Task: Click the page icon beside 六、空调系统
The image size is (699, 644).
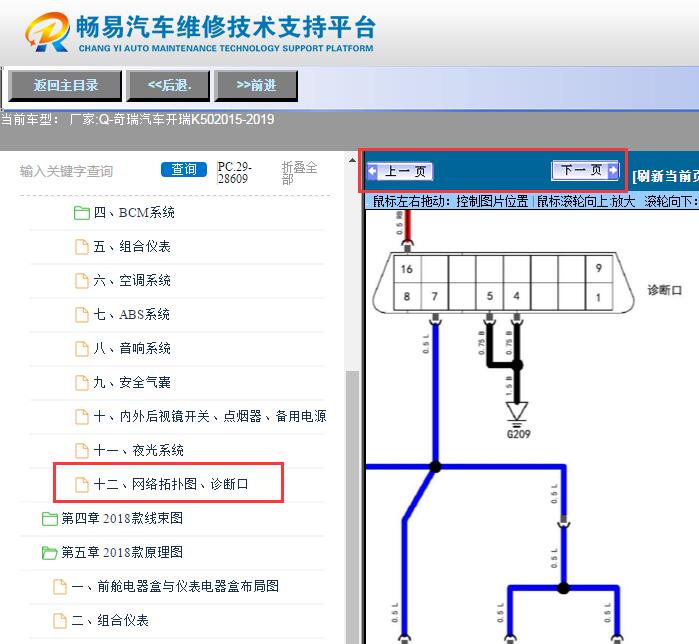Action: click(82, 281)
